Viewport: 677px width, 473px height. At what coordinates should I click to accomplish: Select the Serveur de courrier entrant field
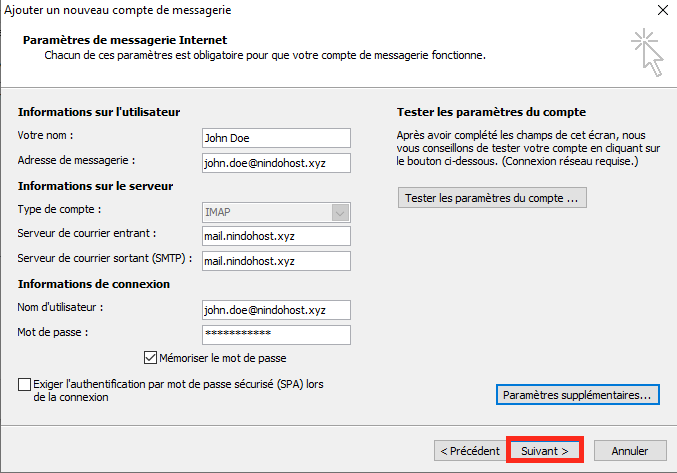[275, 236]
